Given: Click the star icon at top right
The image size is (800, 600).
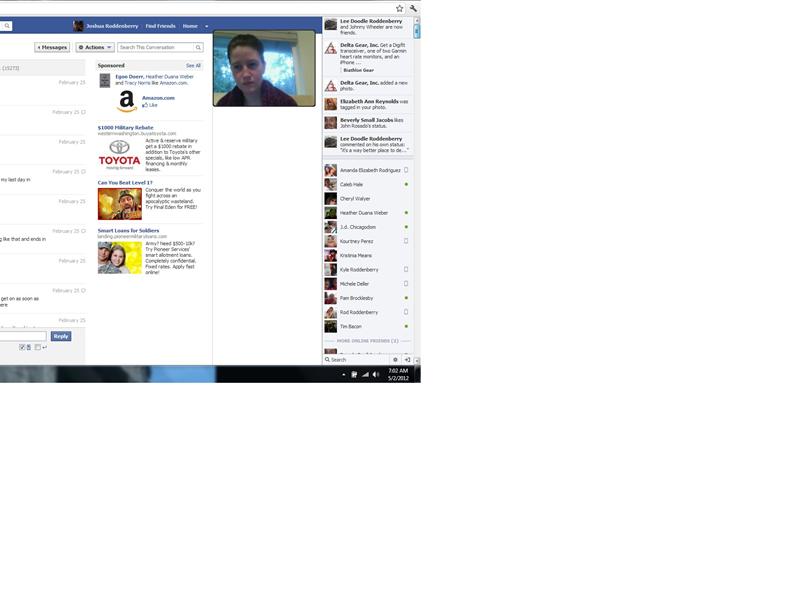Looking at the screenshot, I should (397, 6).
